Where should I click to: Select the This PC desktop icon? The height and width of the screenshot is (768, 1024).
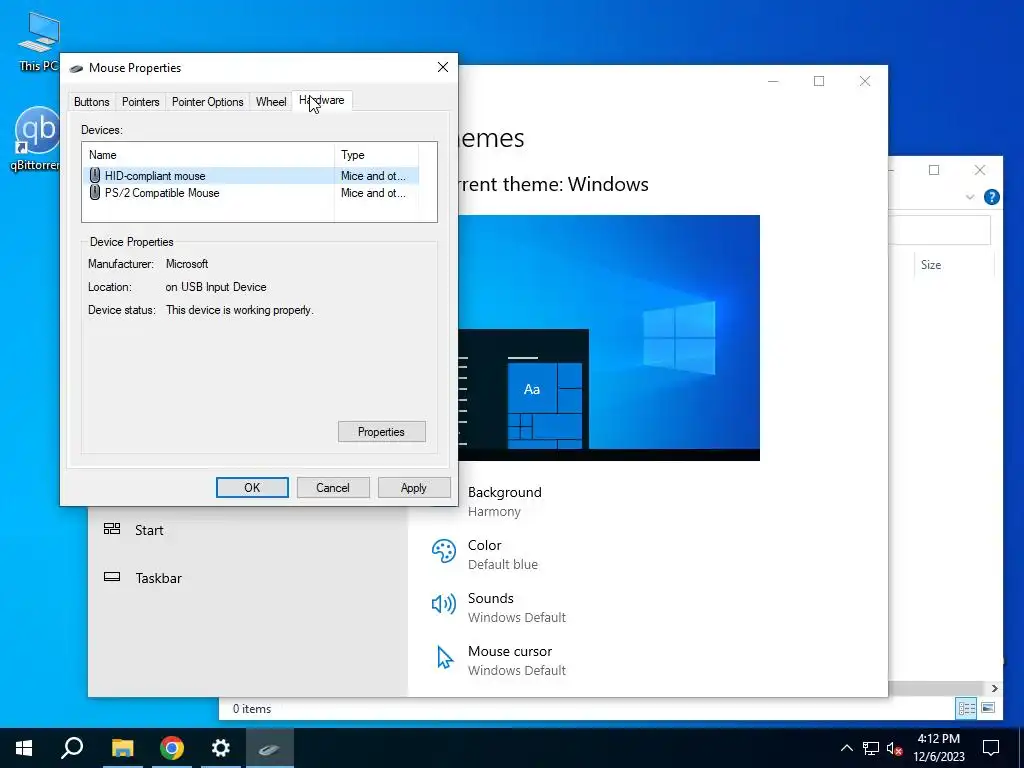[x=38, y=42]
